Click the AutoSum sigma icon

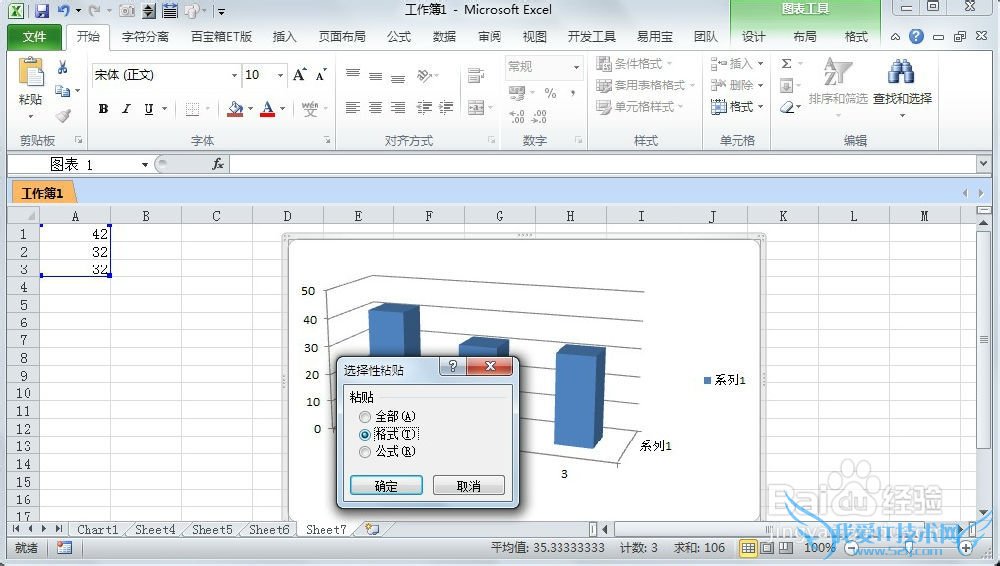coord(786,64)
